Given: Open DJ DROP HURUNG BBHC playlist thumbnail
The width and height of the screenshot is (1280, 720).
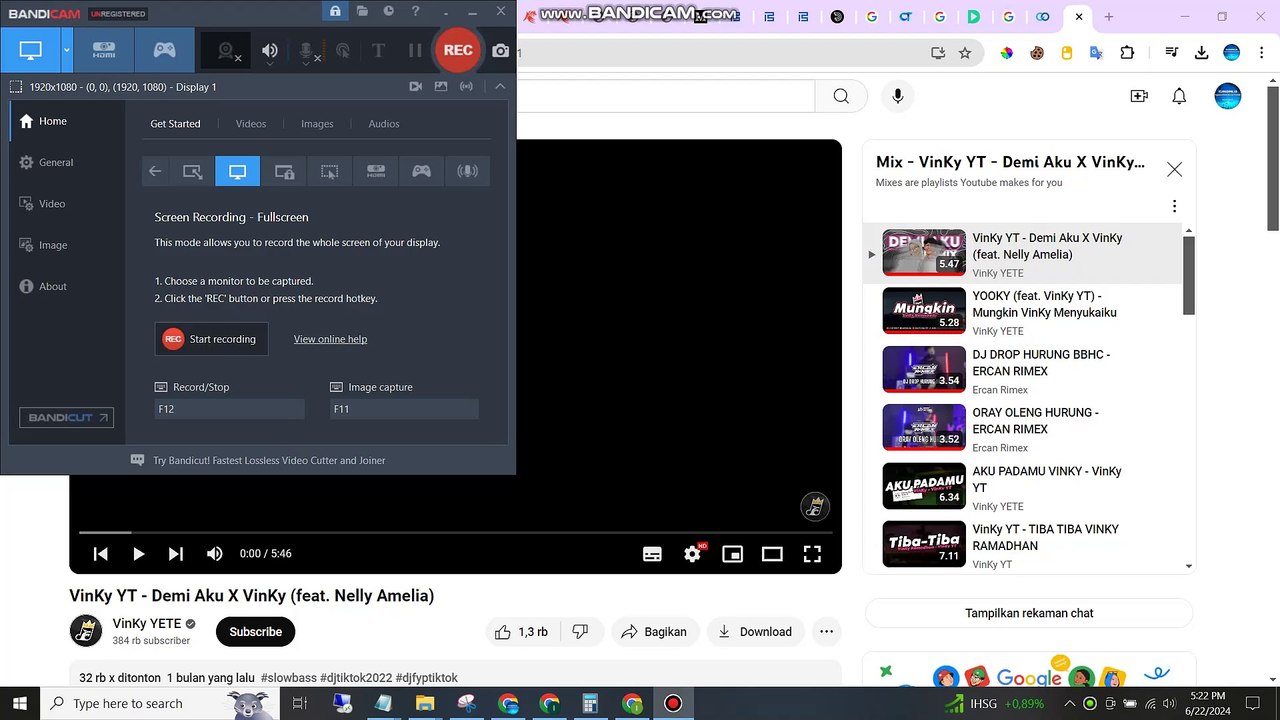Looking at the screenshot, I should pos(924,369).
